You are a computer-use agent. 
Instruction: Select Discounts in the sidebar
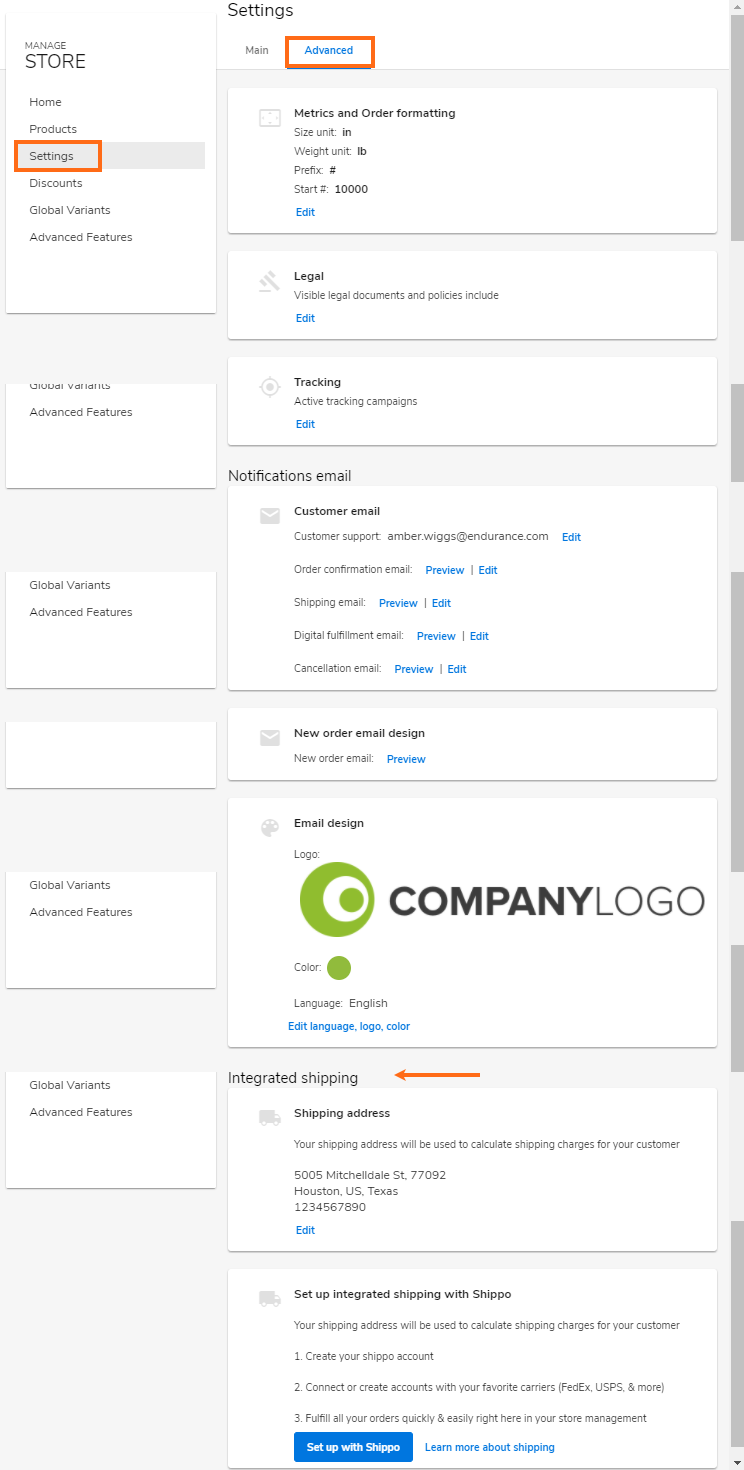click(x=55, y=182)
